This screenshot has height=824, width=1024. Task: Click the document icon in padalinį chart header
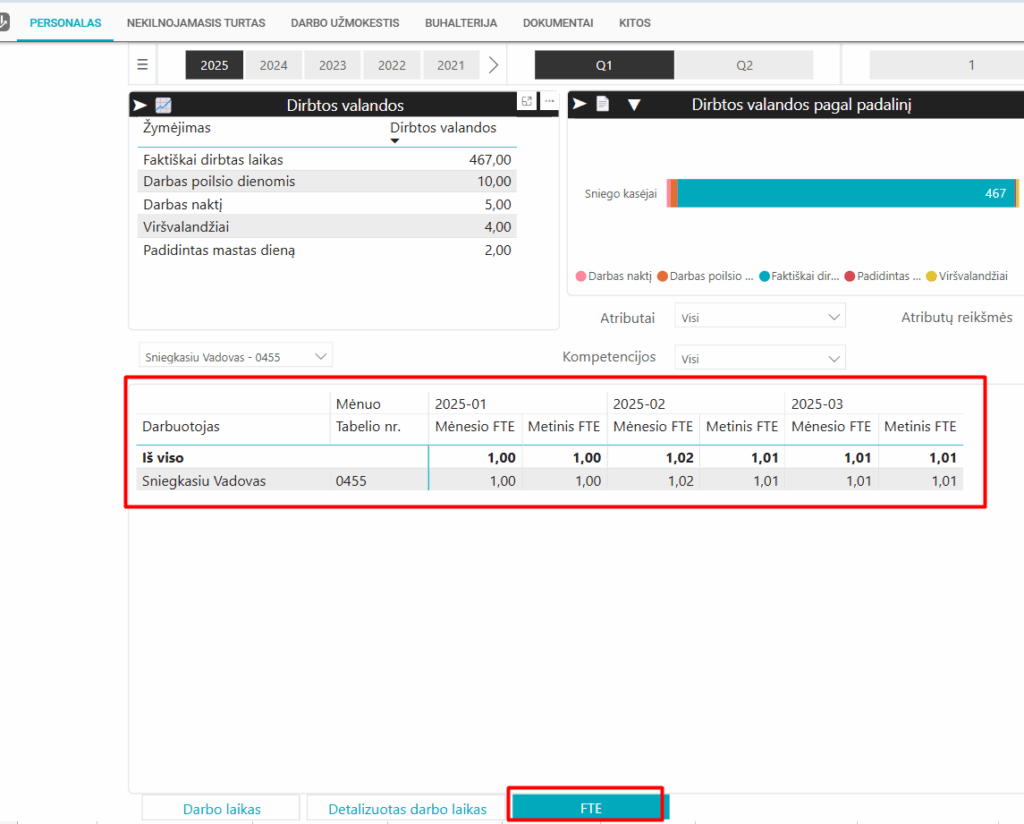click(x=603, y=104)
